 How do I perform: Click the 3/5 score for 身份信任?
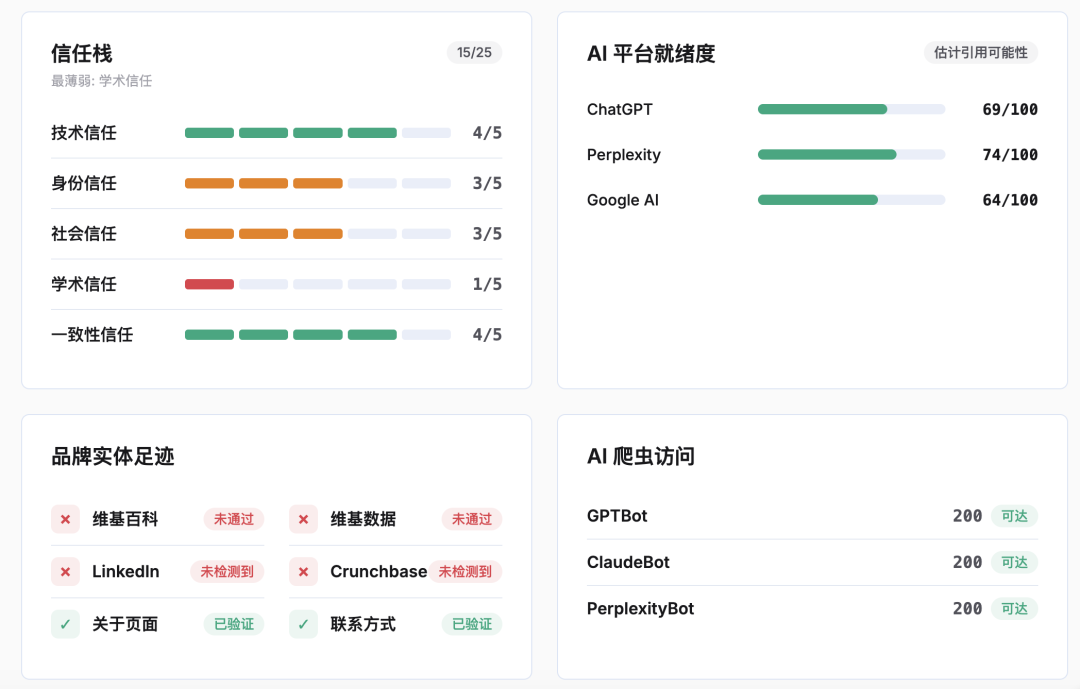487,183
